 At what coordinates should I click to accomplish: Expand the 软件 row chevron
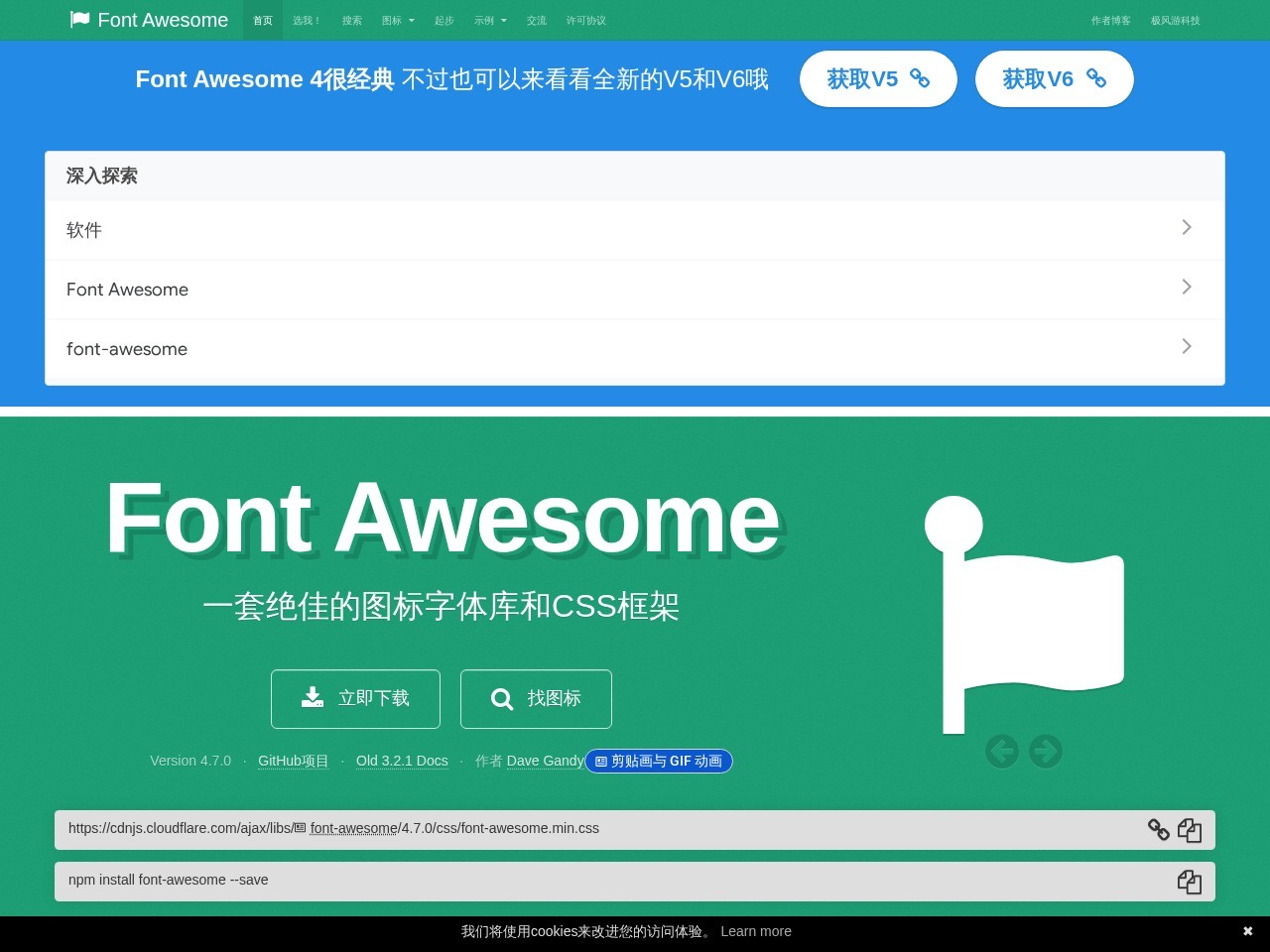(x=1187, y=227)
